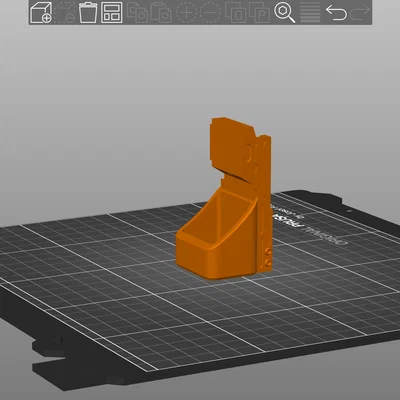
Task: Click the dimmed Delete object icon
Action: coord(65,13)
